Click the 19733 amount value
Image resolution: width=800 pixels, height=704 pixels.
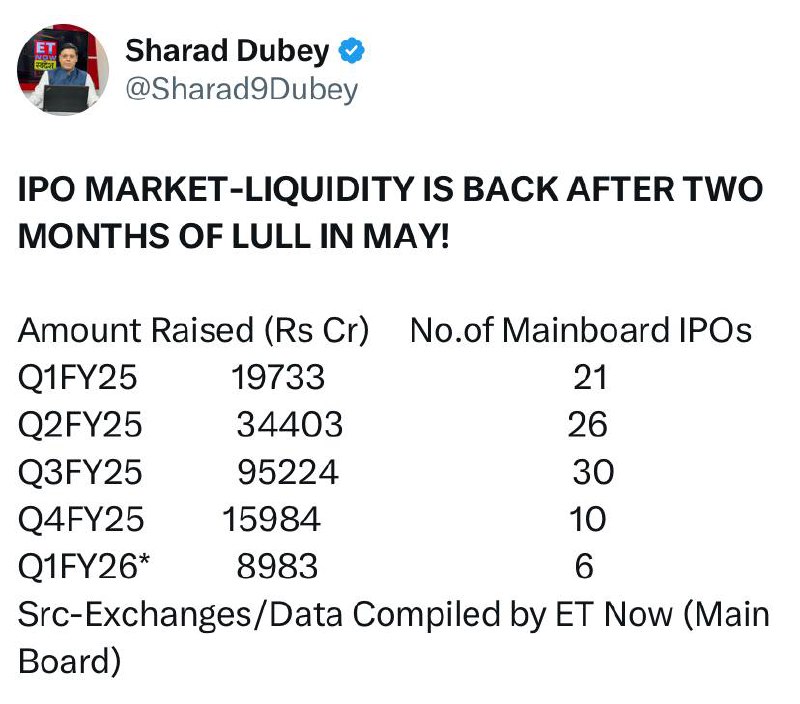point(278,378)
